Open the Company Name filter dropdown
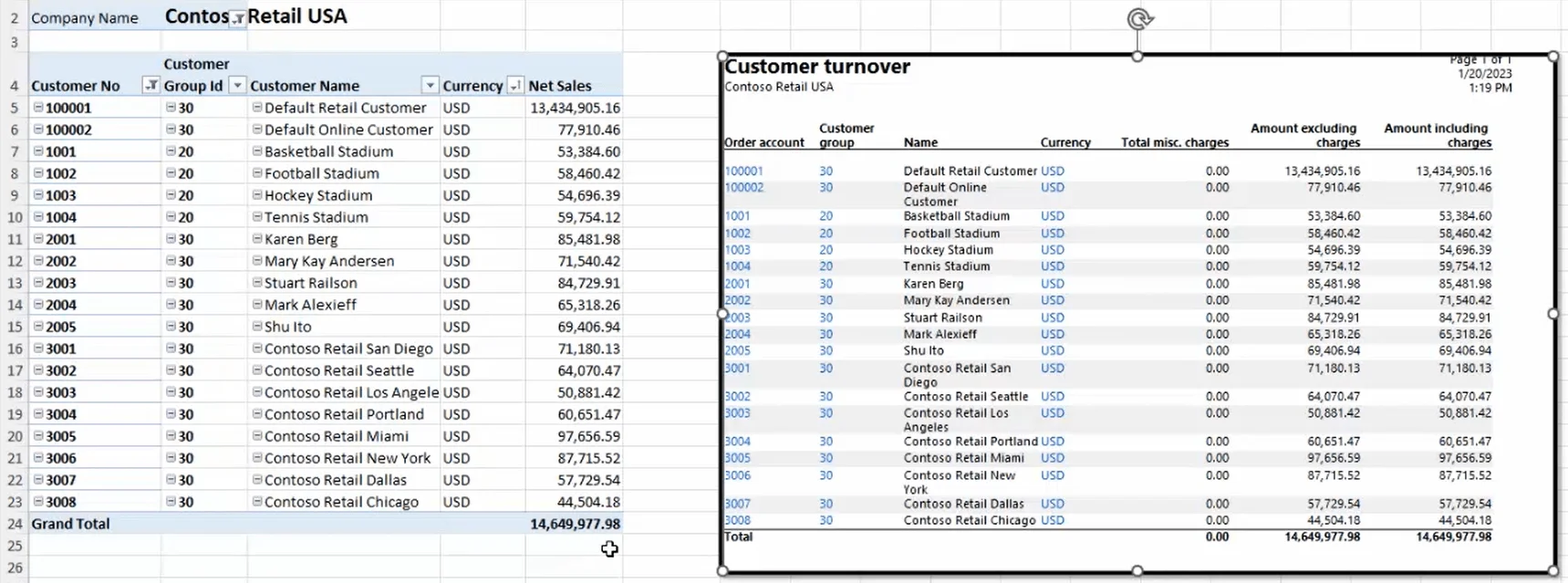The width and height of the screenshot is (1568, 583). 237,19
